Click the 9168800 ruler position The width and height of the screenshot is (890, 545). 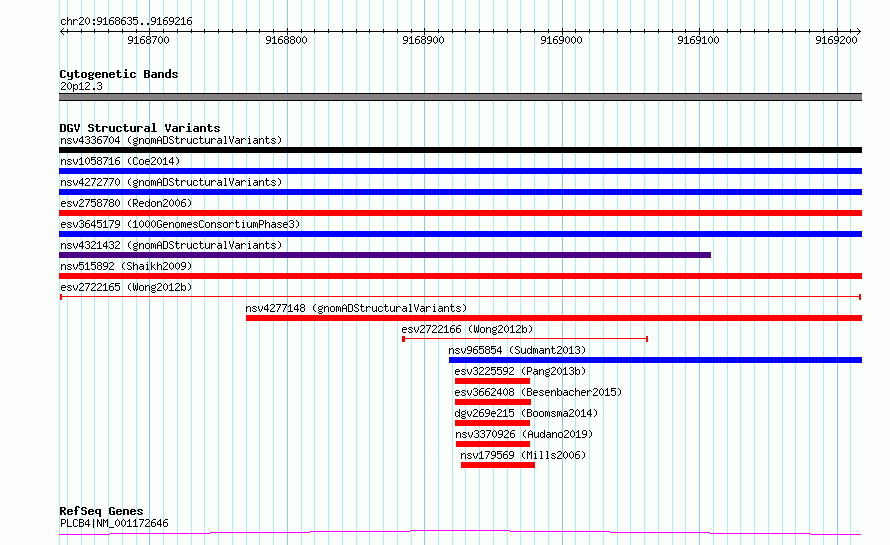tap(286, 40)
